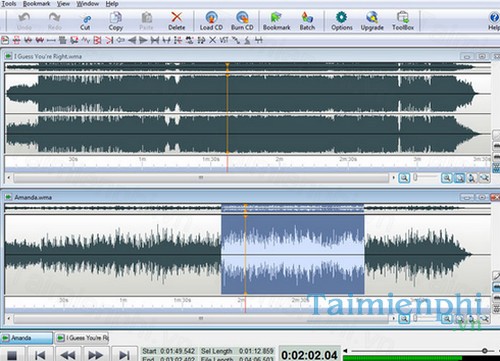Screen dimensions: 500x361
Task: Cut the selected audio
Action: (85, 21)
